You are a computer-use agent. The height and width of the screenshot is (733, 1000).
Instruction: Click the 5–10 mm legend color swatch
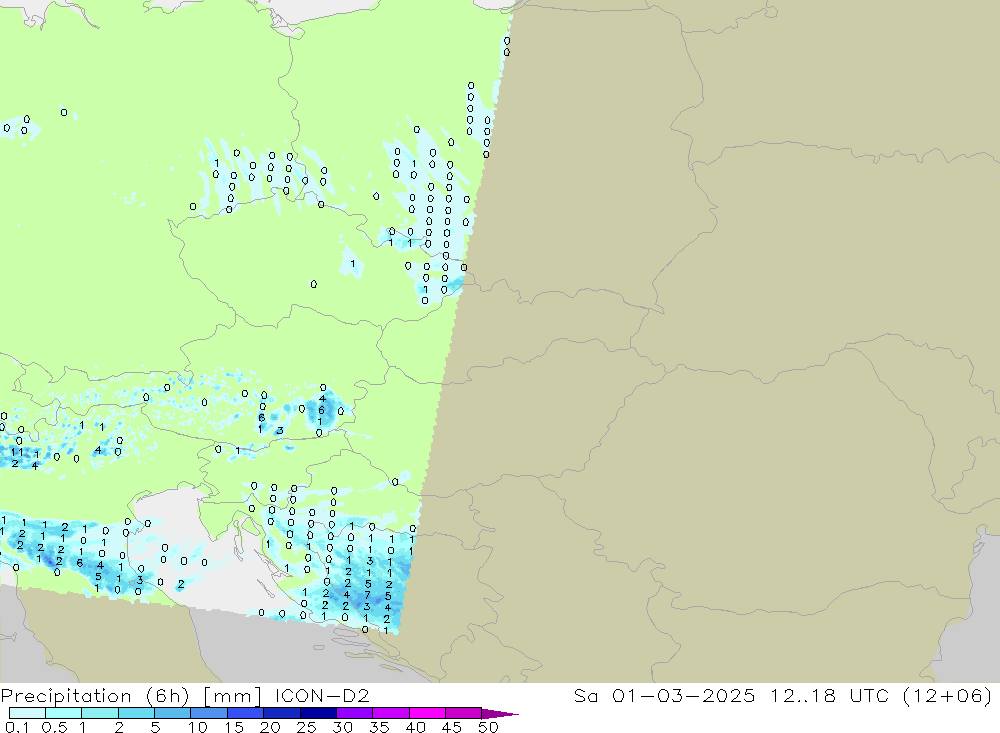pyautogui.click(x=173, y=713)
